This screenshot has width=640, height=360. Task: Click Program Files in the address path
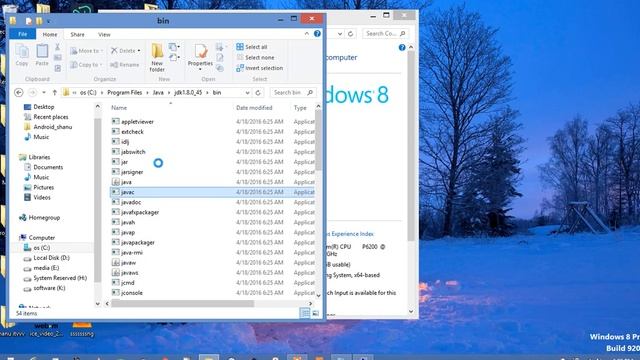pyautogui.click(x=124, y=93)
